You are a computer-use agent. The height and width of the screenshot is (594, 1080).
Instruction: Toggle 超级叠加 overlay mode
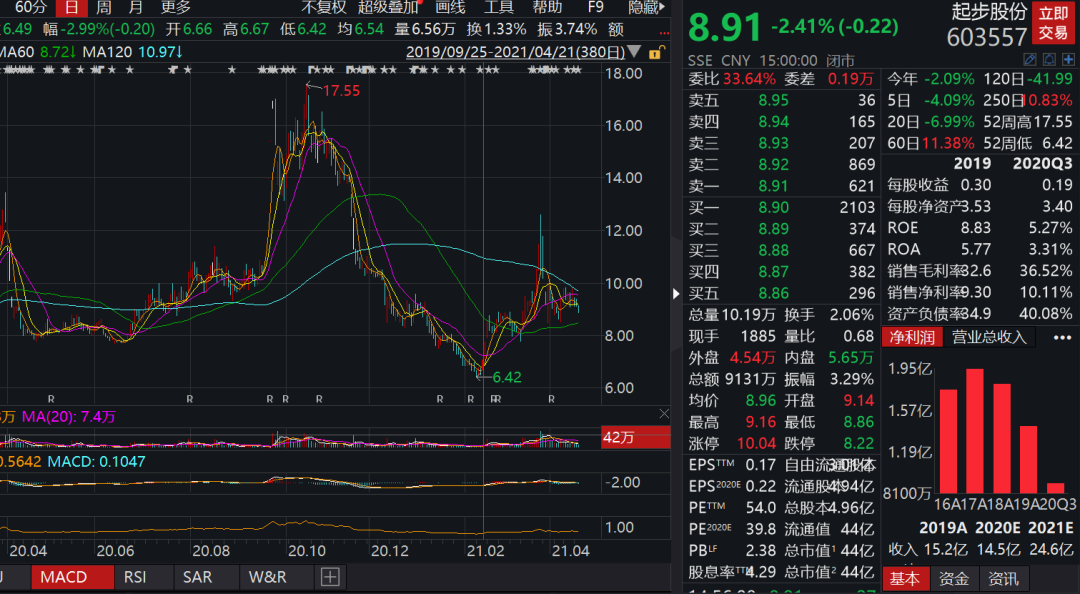(388, 8)
